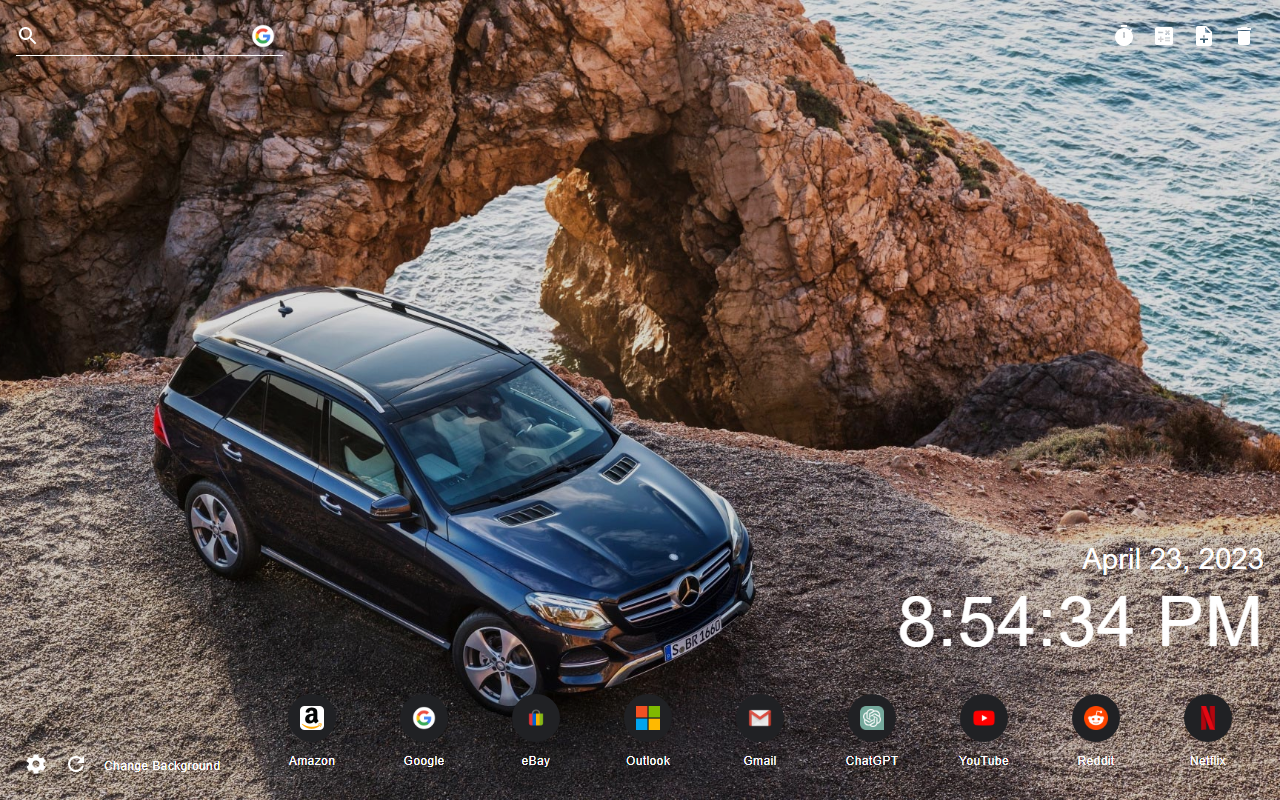The height and width of the screenshot is (800, 1280).
Task: Open the eBay shortcut
Action: 536,717
